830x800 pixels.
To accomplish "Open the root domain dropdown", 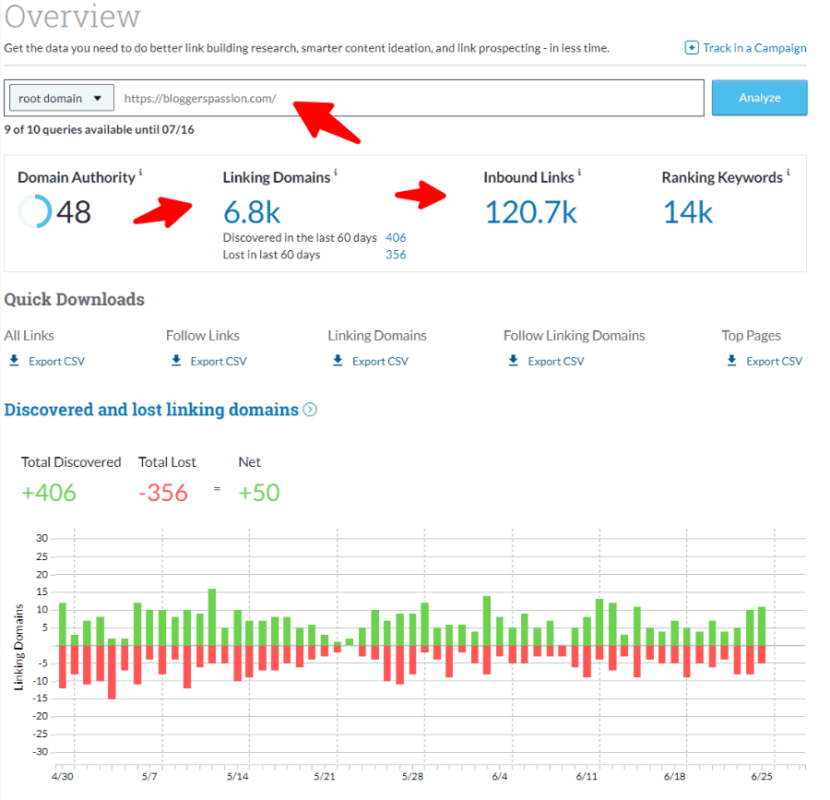I will click(x=60, y=98).
